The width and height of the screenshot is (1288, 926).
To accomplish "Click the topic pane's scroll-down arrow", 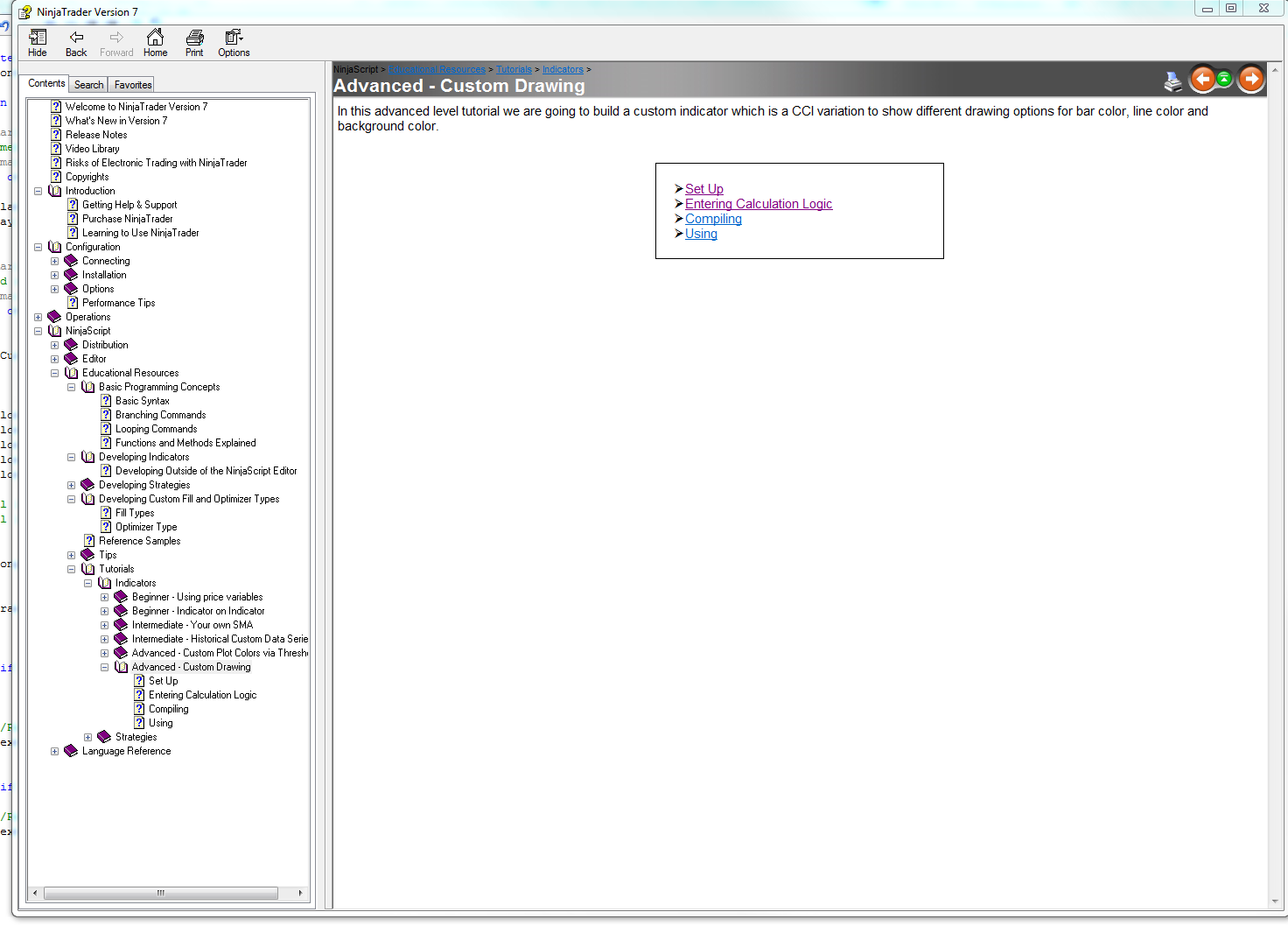I will pyautogui.click(x=1273, y=901).
